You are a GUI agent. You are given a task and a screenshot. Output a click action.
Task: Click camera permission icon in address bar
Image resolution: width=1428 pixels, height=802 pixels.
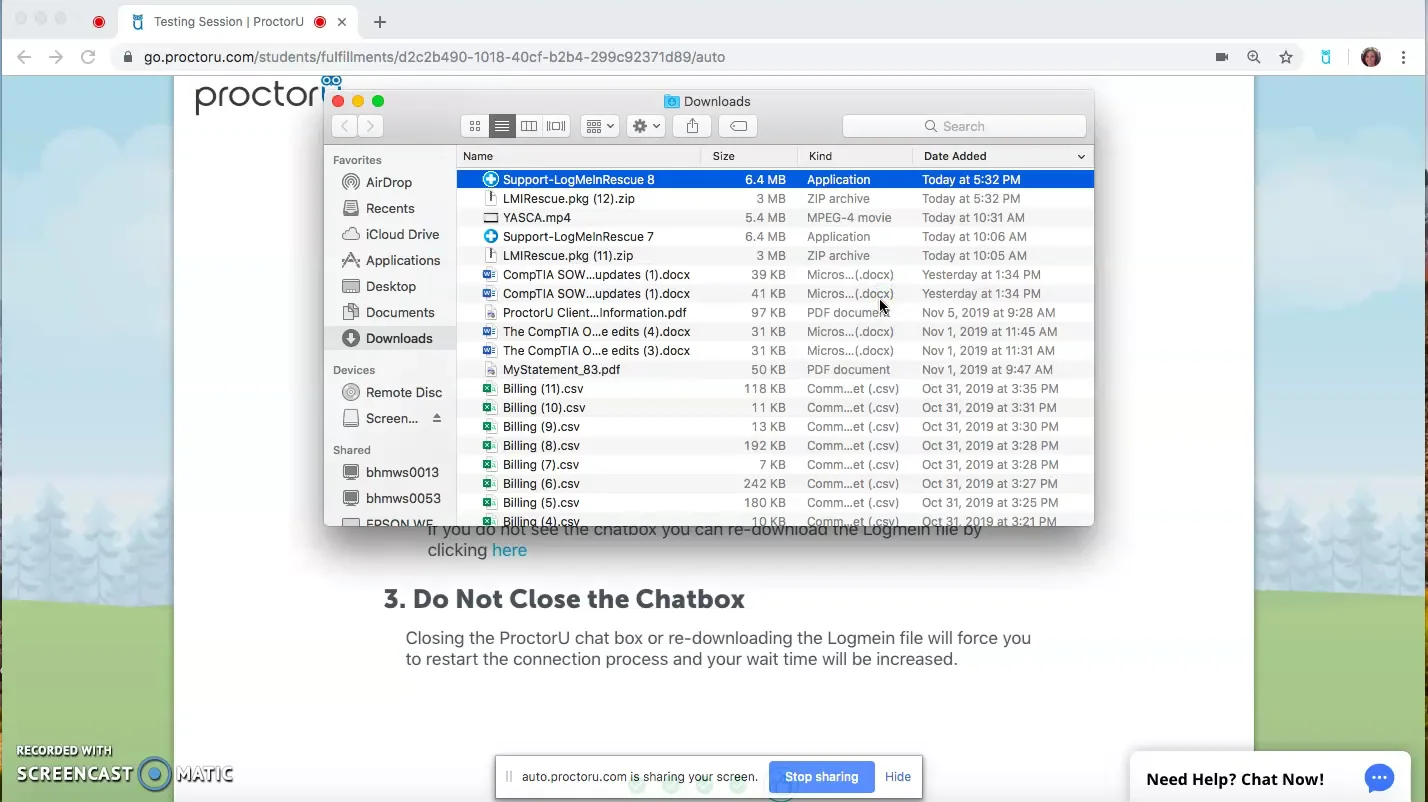[x=1221, y=57]
